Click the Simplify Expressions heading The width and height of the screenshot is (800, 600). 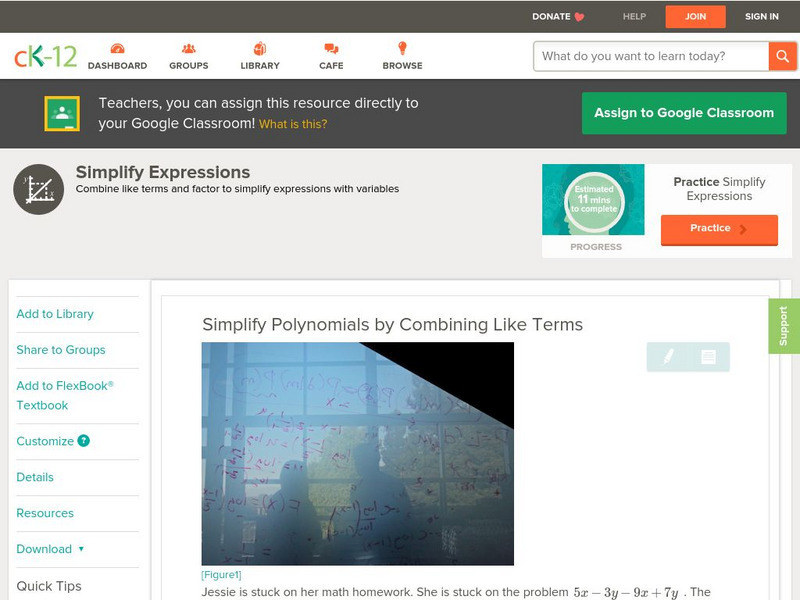(x=163, y=172)
